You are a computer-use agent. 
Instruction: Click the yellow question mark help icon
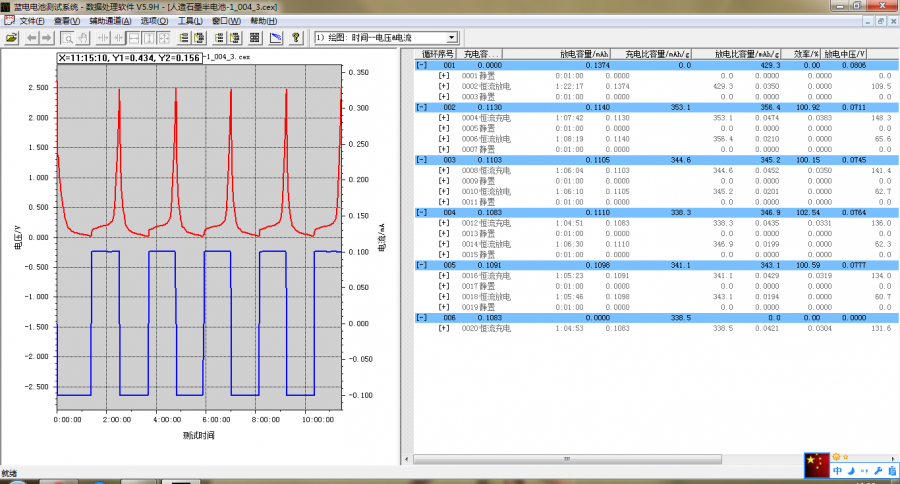click(x=296, y=37)
